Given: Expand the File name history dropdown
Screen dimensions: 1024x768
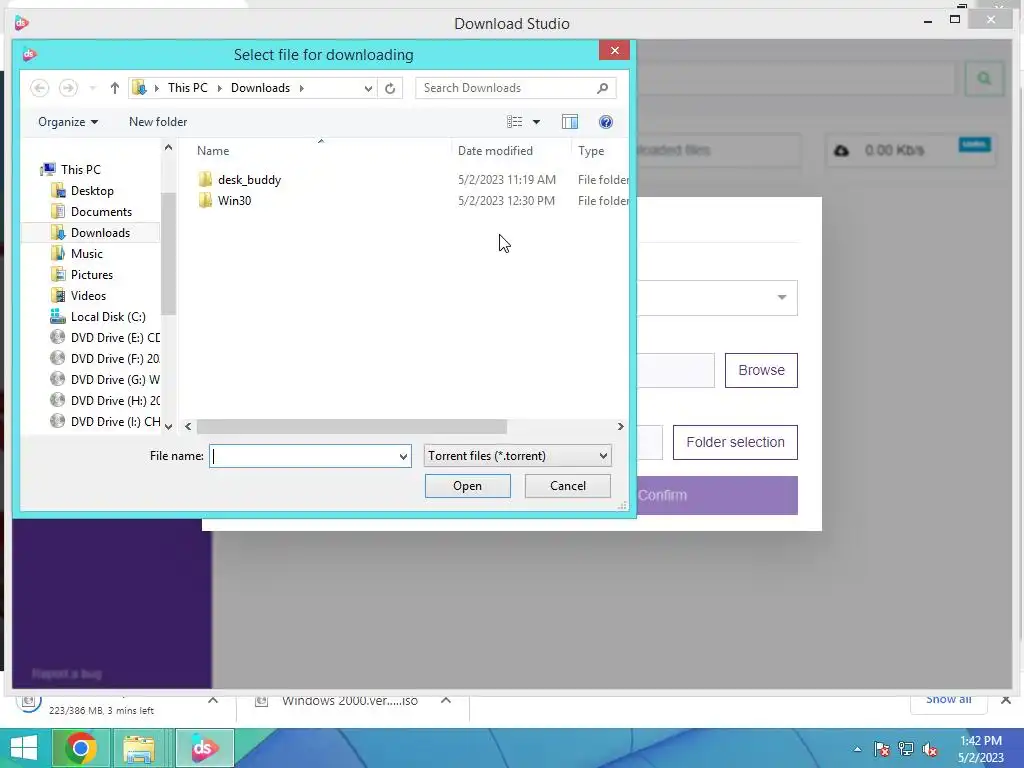Looking at the screenshot, I should (403, 456).
